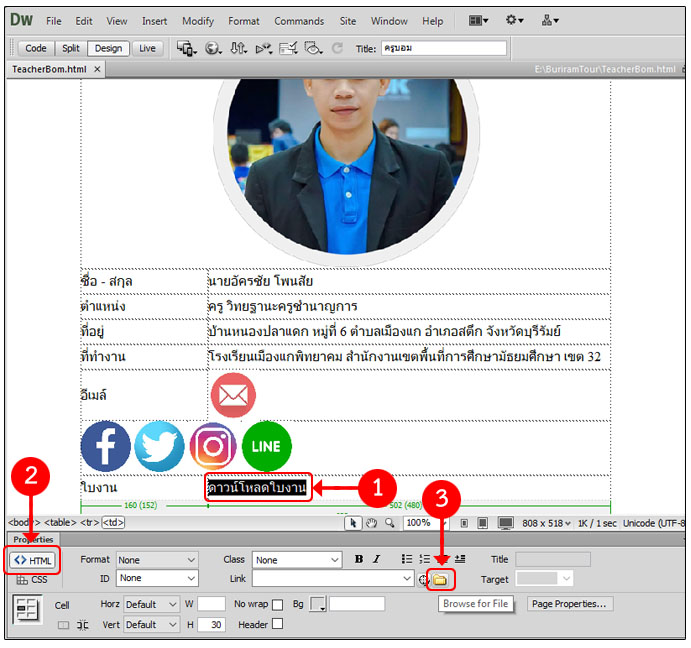Select the Zoom magnifier tool
The width and height of the screenshot is (691, 648).
point(389,523)
